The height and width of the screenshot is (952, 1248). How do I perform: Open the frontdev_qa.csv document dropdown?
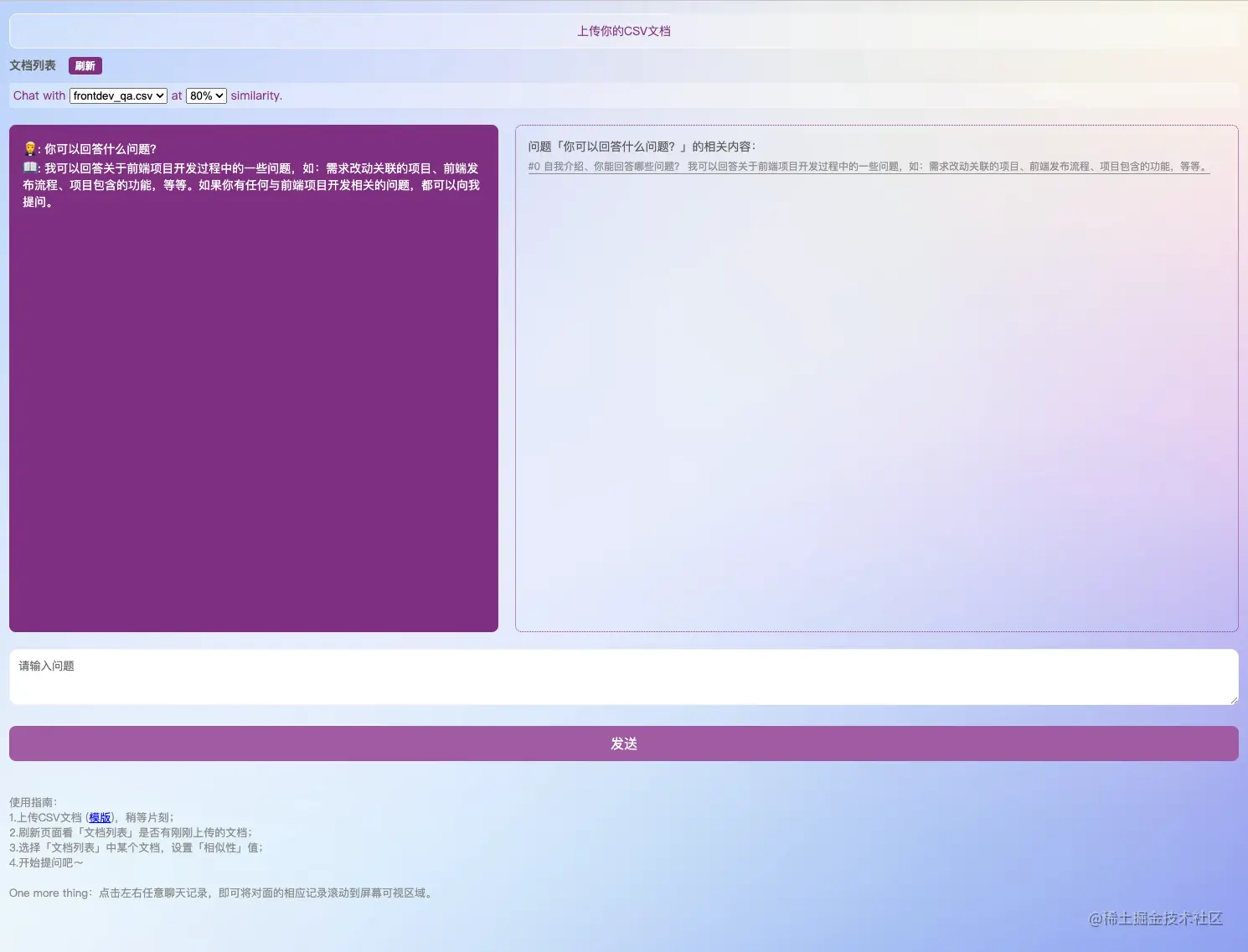click(x=118, y=95)
